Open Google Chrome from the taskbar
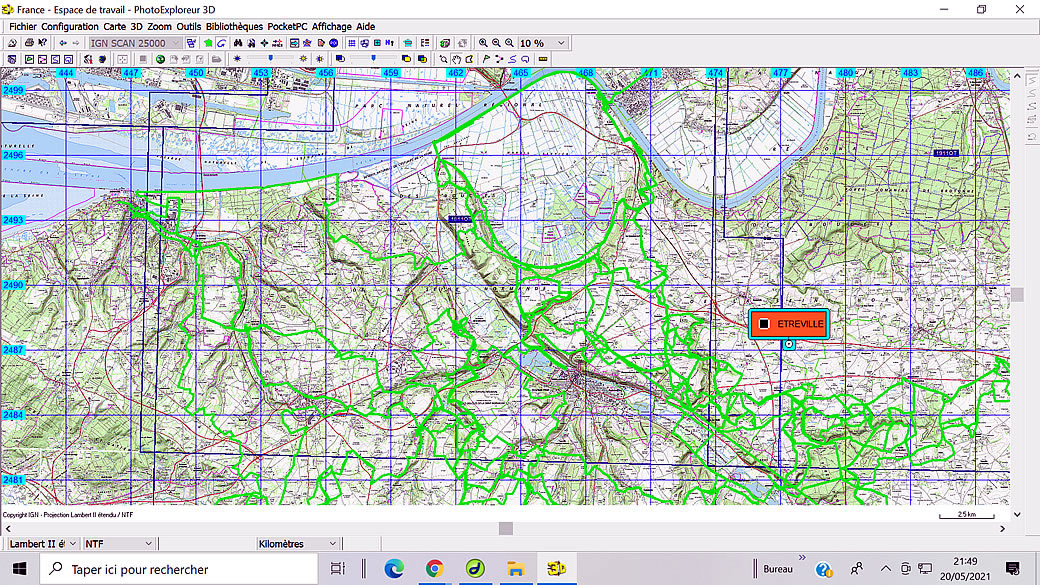 click(434, 569)
